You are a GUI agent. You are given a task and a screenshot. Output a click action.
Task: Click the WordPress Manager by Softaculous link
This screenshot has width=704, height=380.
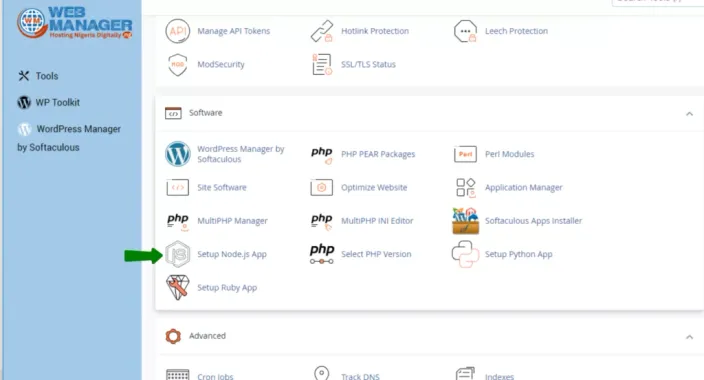tap(241, 154)
